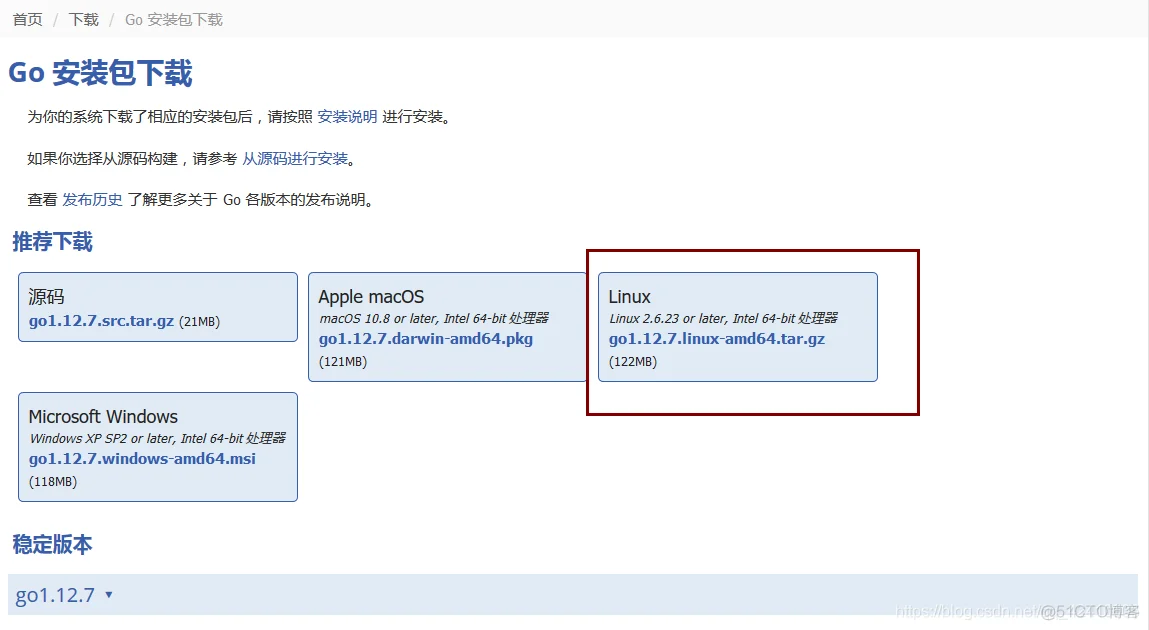Click the (118MB) Windows size text

pos(53,481)
